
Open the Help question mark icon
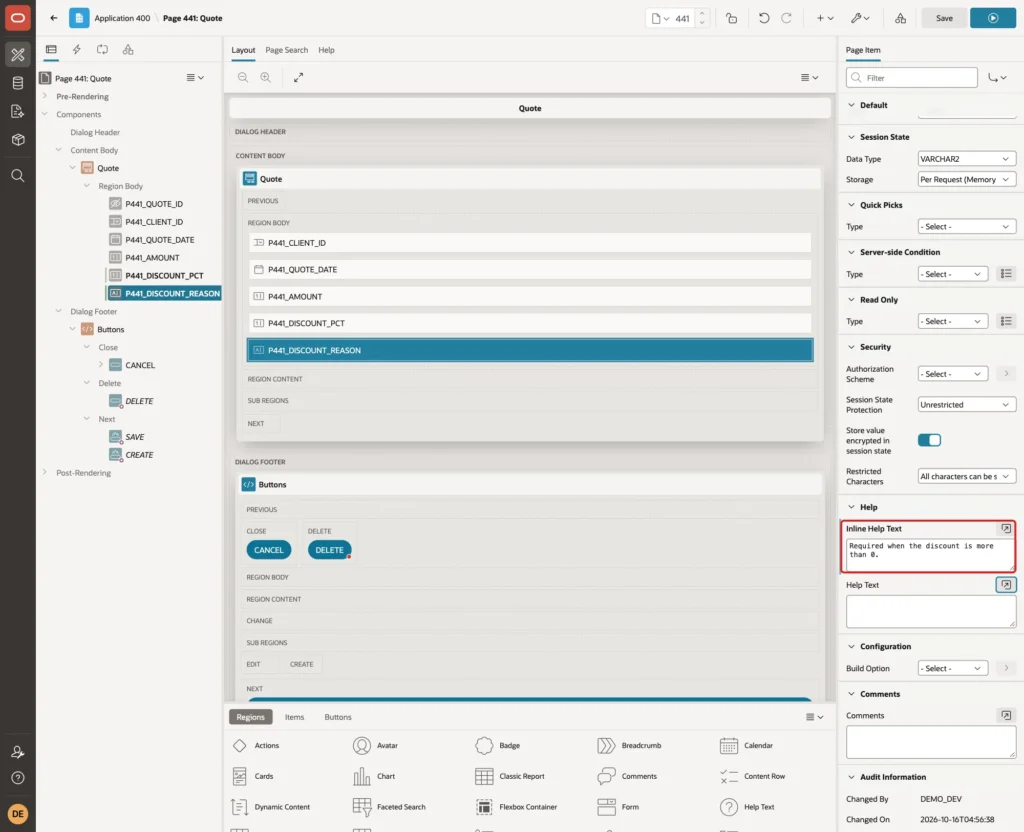click(x=18, y=778)
